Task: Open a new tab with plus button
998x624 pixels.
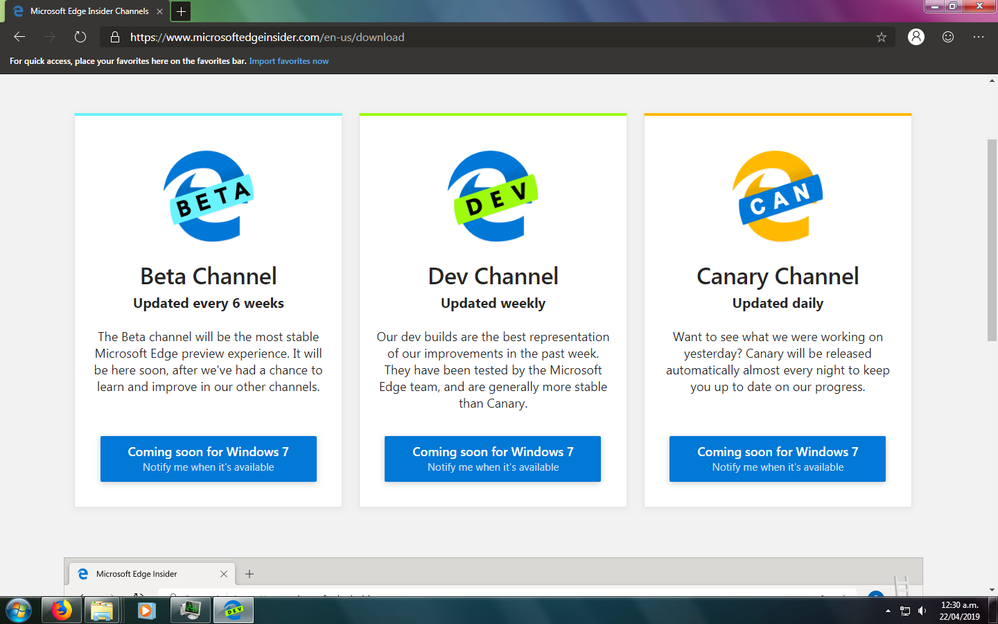Action: (181, 11)
